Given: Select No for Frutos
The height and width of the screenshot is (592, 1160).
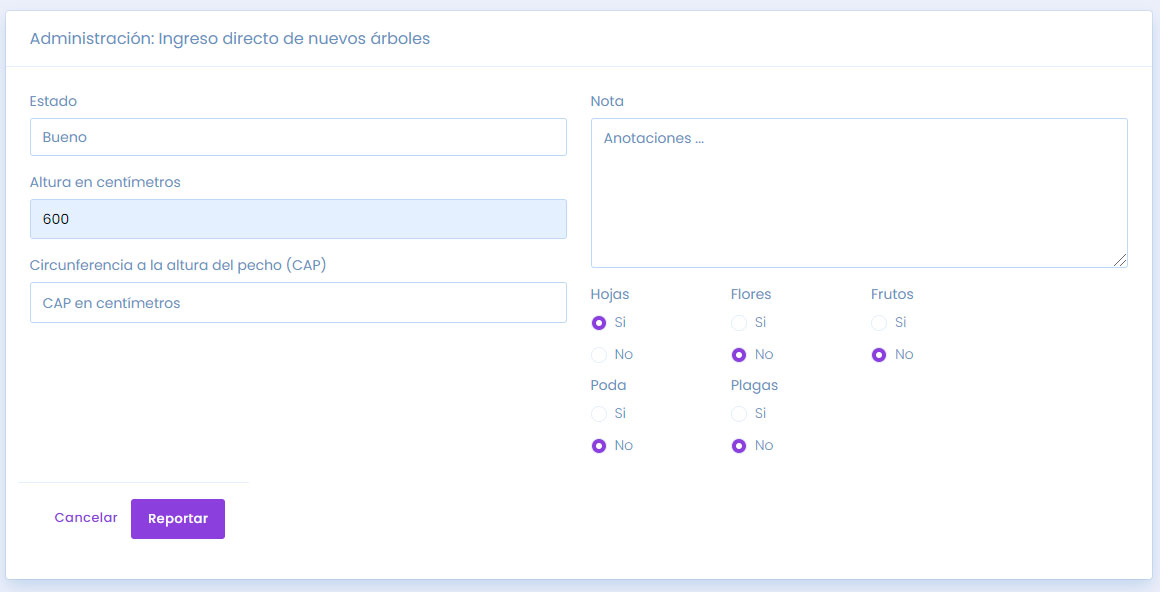Looking at the screenshot, I should [878, 355].
